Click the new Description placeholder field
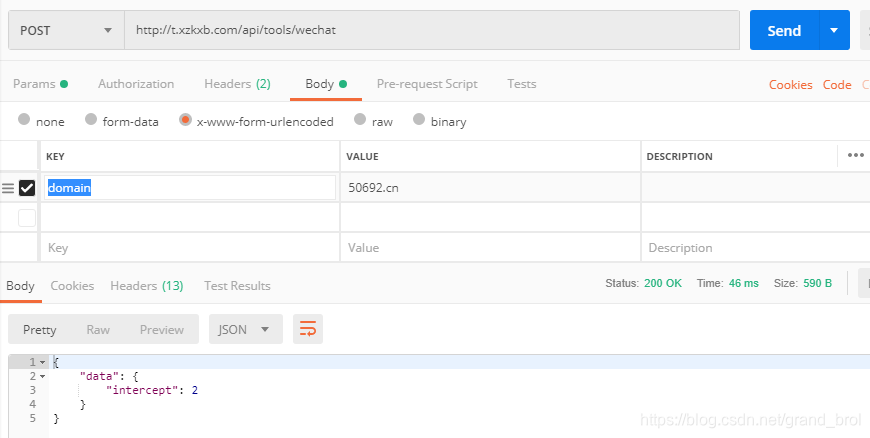The image size is (870, 438). pos(756,248)
